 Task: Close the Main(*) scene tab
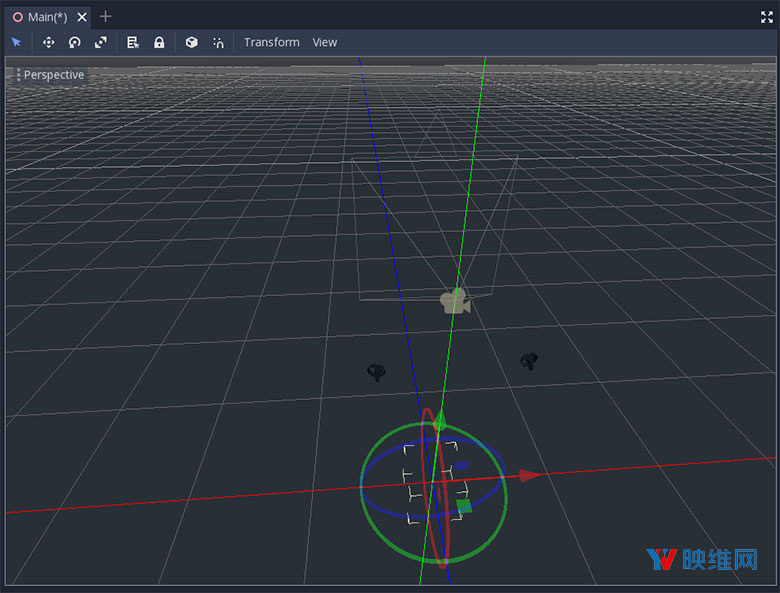click(82, 17)
